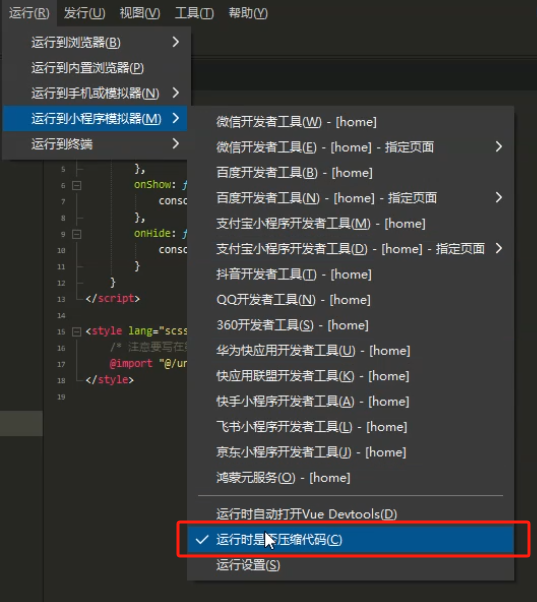Expand arrow beside 支付宝小程序开发者工具(D) 指定页面

pos(499,248)
